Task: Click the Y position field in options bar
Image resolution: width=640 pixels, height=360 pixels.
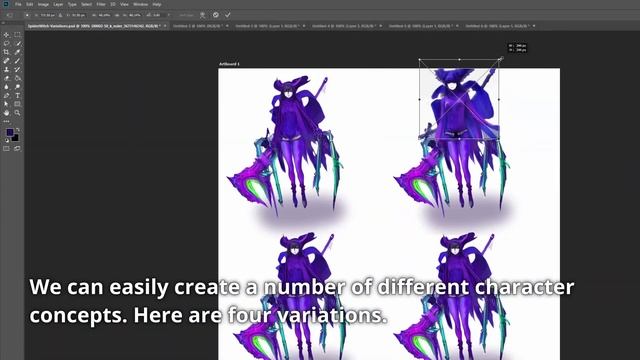Action: point(78,15)
